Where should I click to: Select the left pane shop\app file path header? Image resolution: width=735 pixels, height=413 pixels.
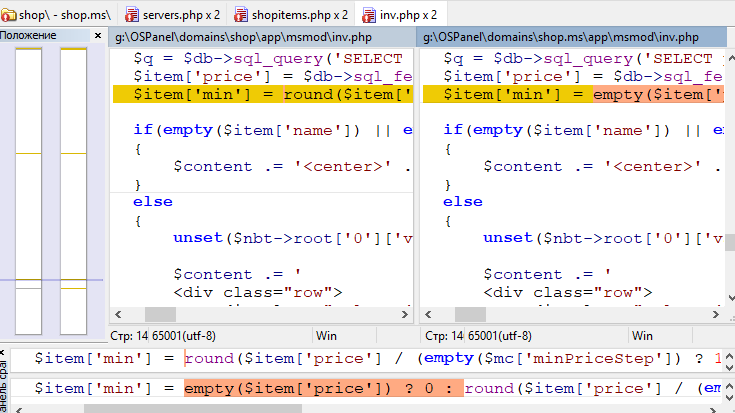[x=260, y=36]
